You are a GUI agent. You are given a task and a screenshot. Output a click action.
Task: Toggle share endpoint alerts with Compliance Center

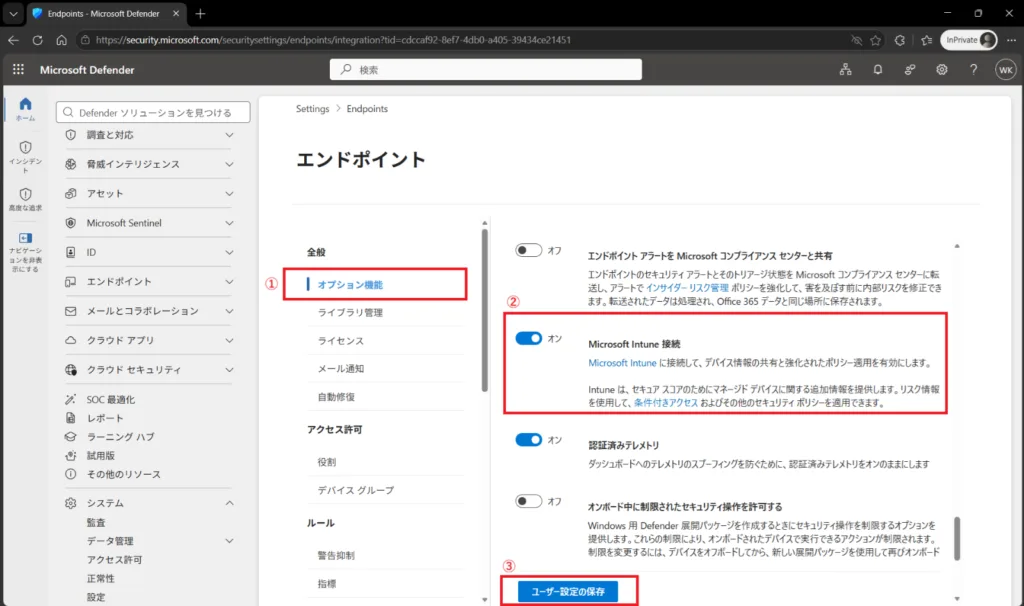[528, 250]
